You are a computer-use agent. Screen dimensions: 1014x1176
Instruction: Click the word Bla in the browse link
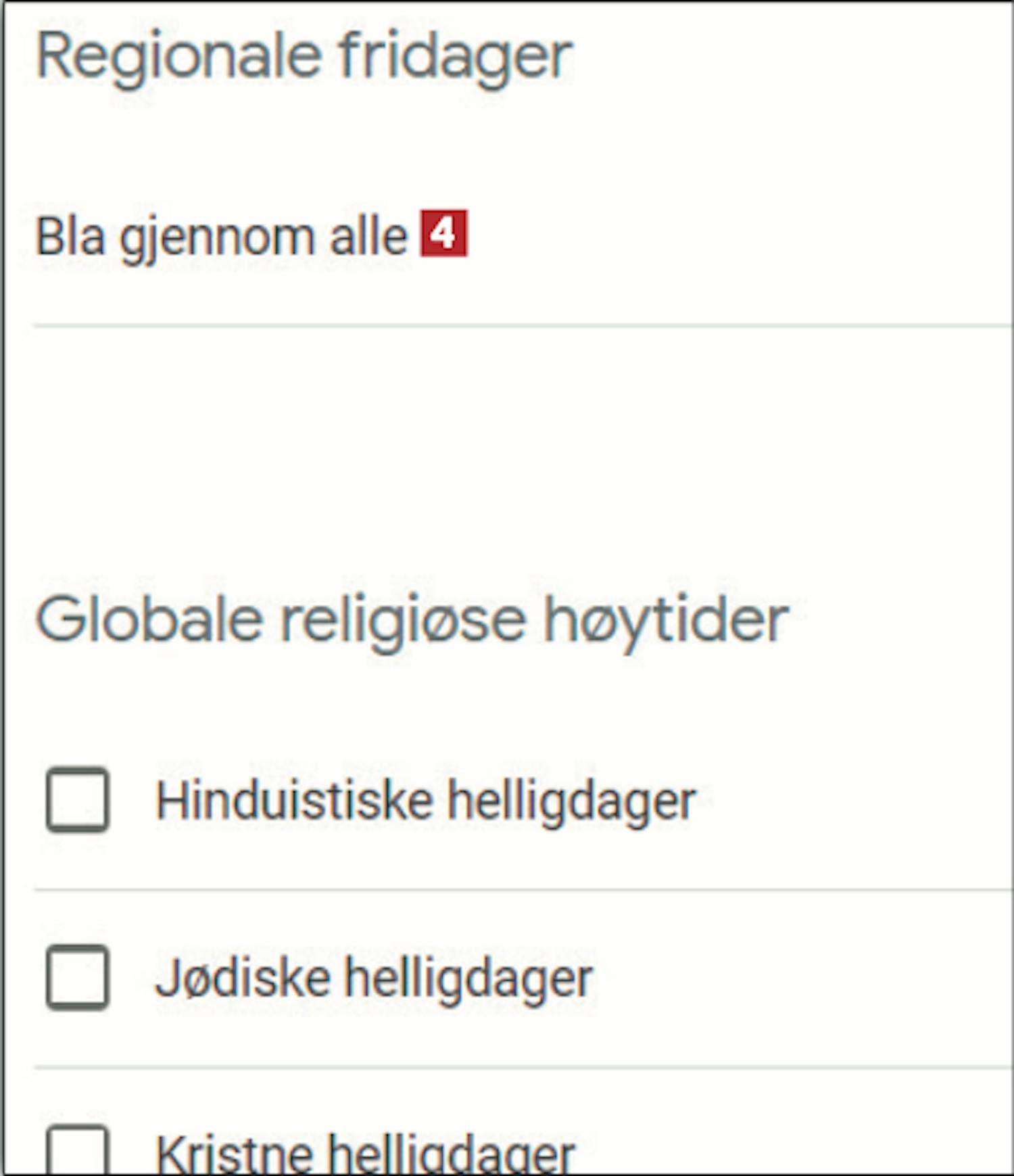click(70, 237)
